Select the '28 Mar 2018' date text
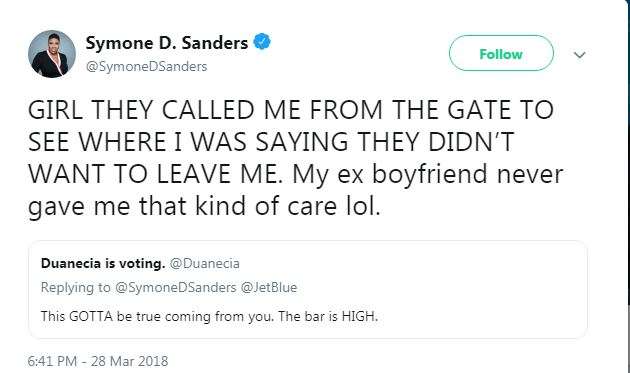The image size is (630, 373). pos(129,361)
